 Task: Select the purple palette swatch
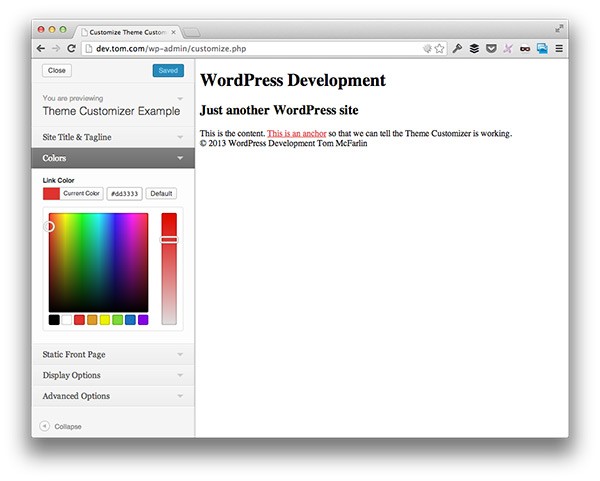pos(143,320)
